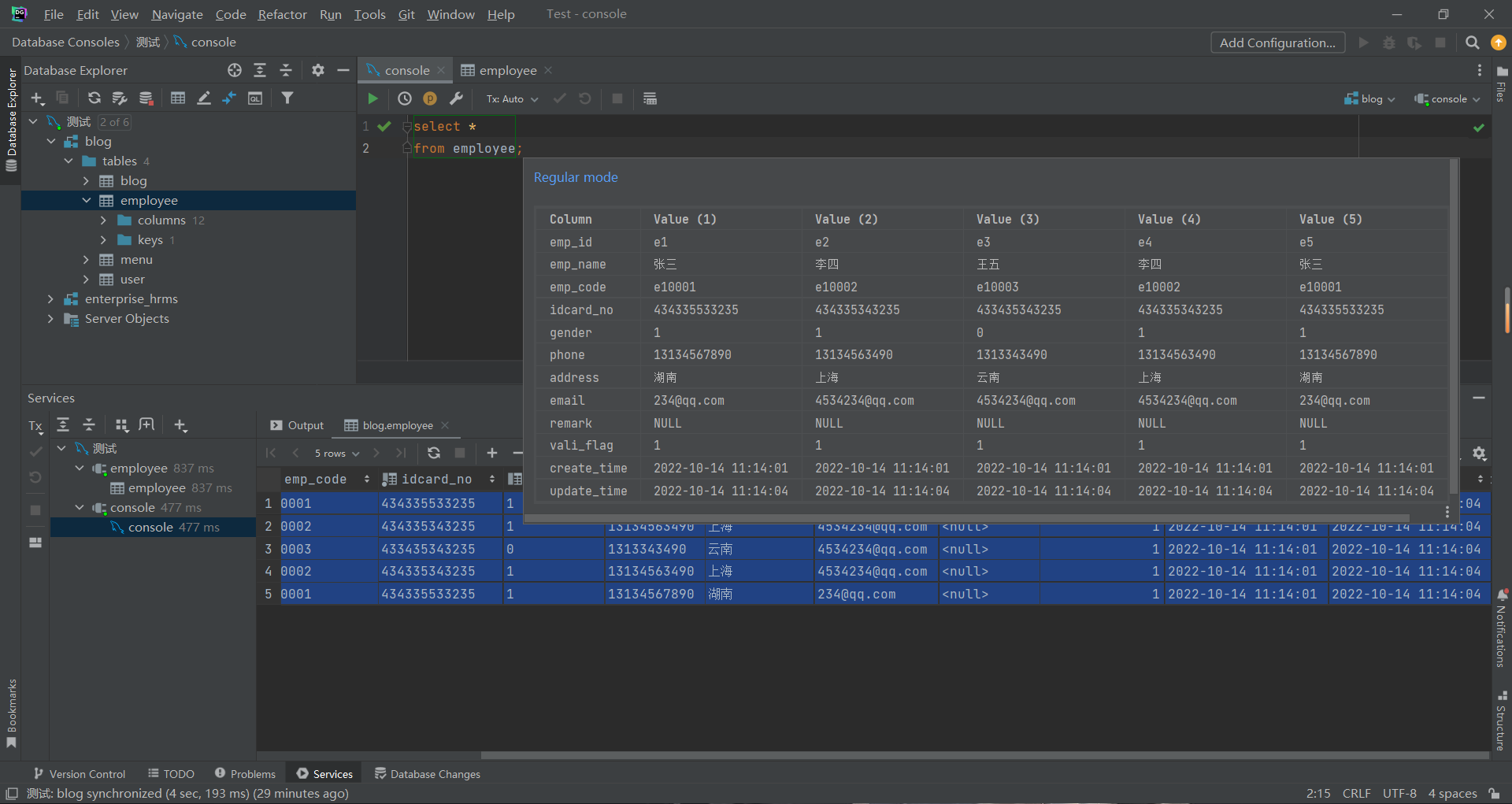Image resolution: width=1512 pixels, height=804 pixels.
Task: Open the 5 rows page size dropdown
Action: pos(337,453)
